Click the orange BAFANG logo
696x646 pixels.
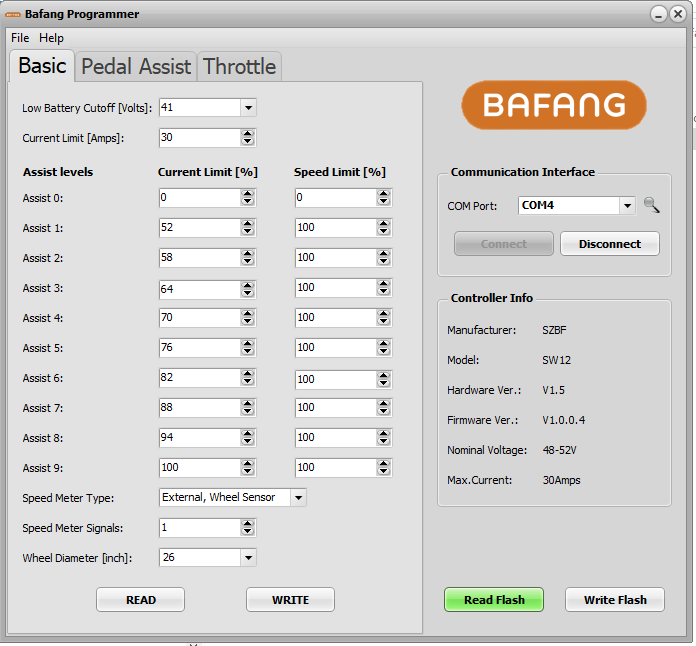coord(553,105)
